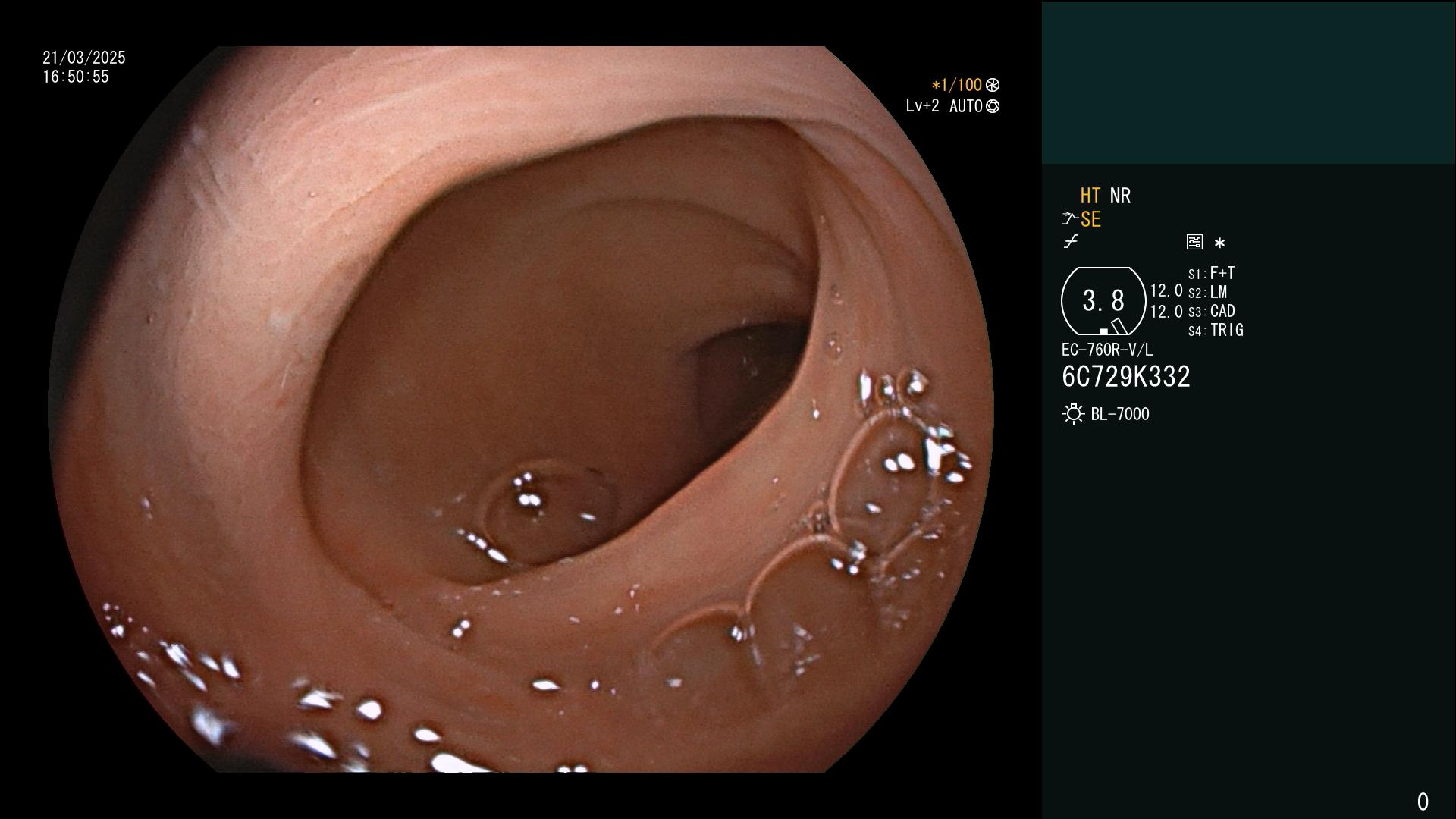Click the S2: LM switch label
This screenshot has width=1456, height=819.
point(1207,292)
